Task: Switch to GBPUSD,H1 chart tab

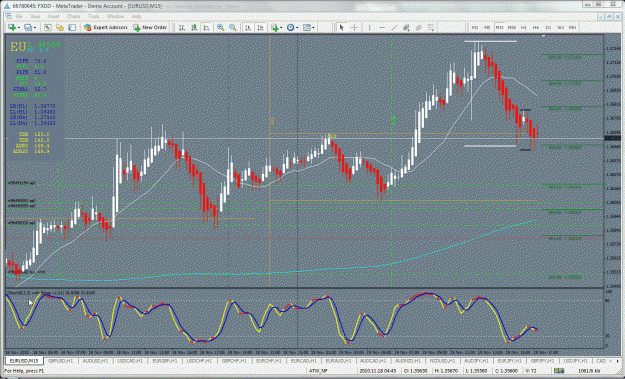Action: tap(61, 361)
